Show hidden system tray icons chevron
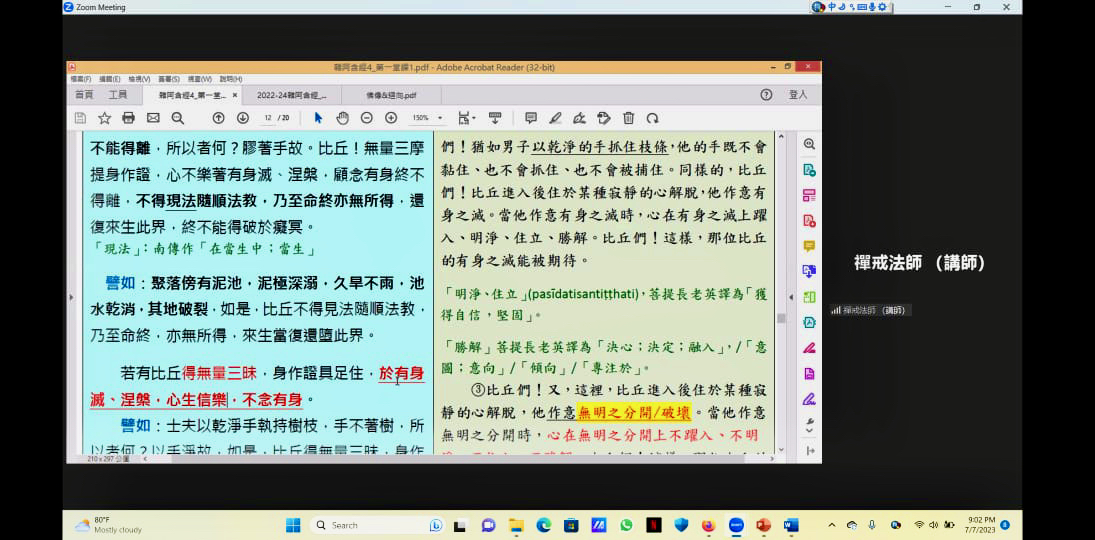1095x540 pixels. click(x=832, y=525)
